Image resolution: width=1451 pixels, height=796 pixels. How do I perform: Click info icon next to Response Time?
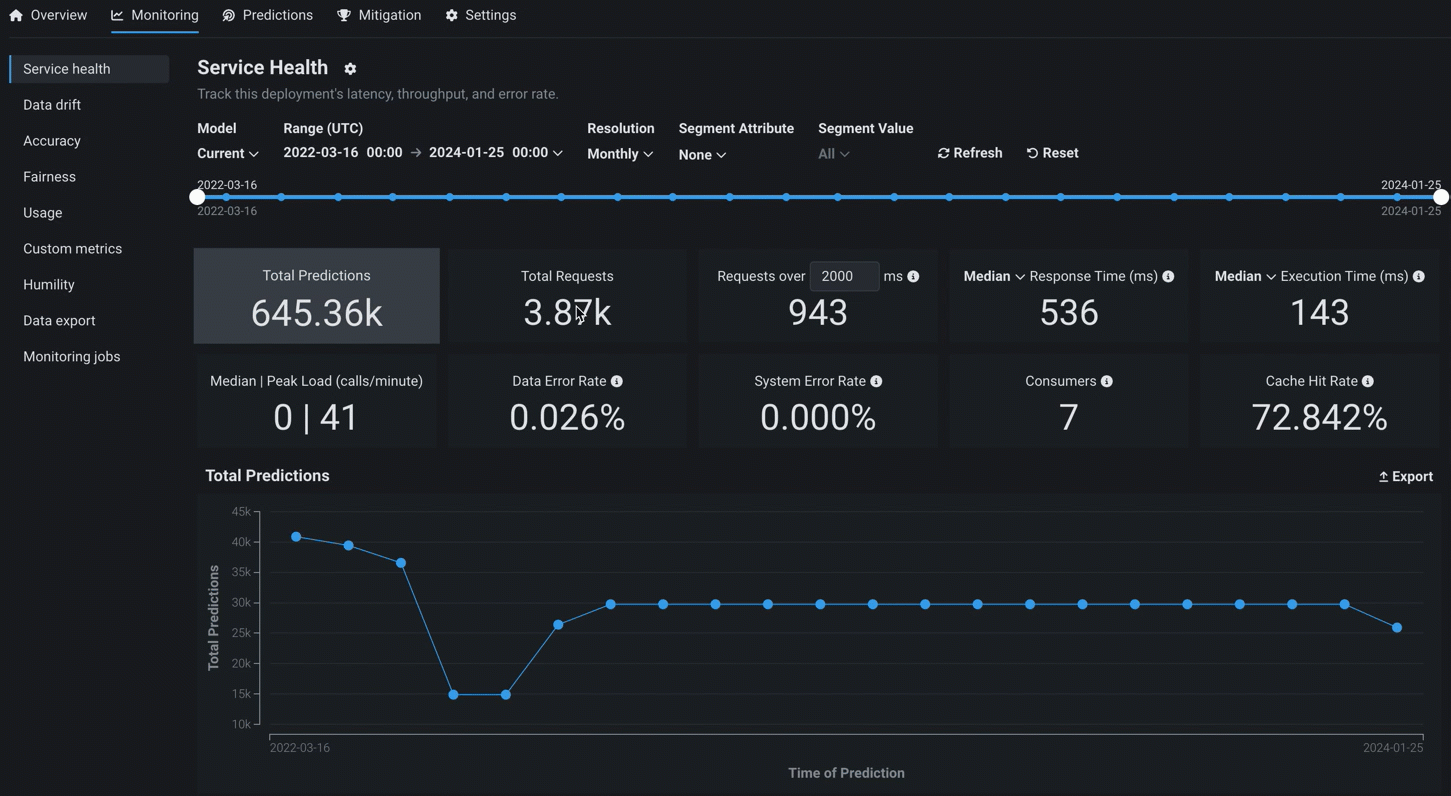pyautogui.click(x=1168, y=276)
